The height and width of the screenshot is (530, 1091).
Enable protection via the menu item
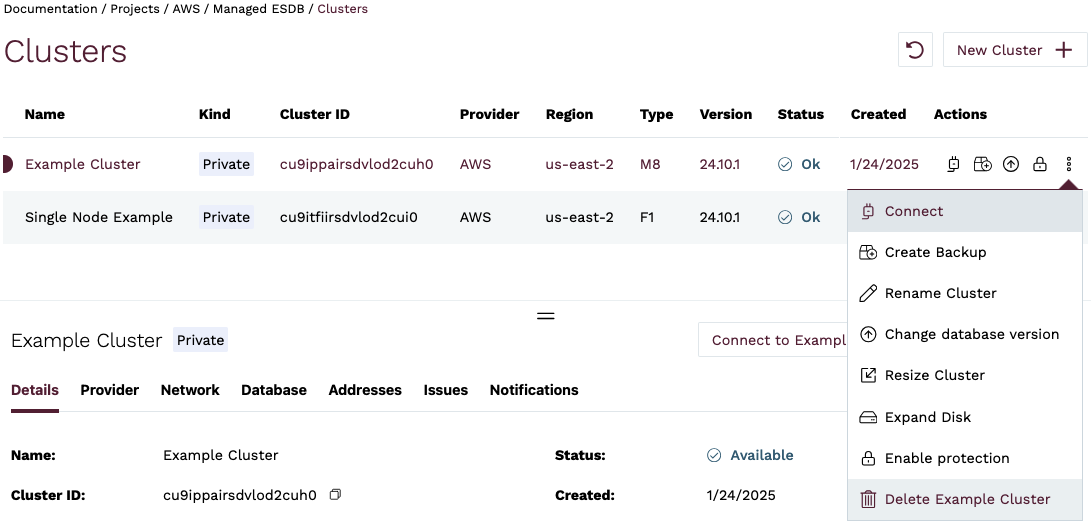(x=946, y=458)
